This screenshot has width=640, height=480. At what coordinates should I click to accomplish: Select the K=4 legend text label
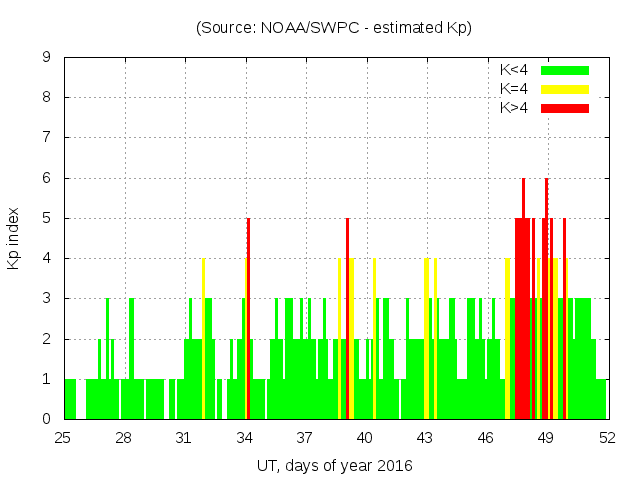click(515, 89)
